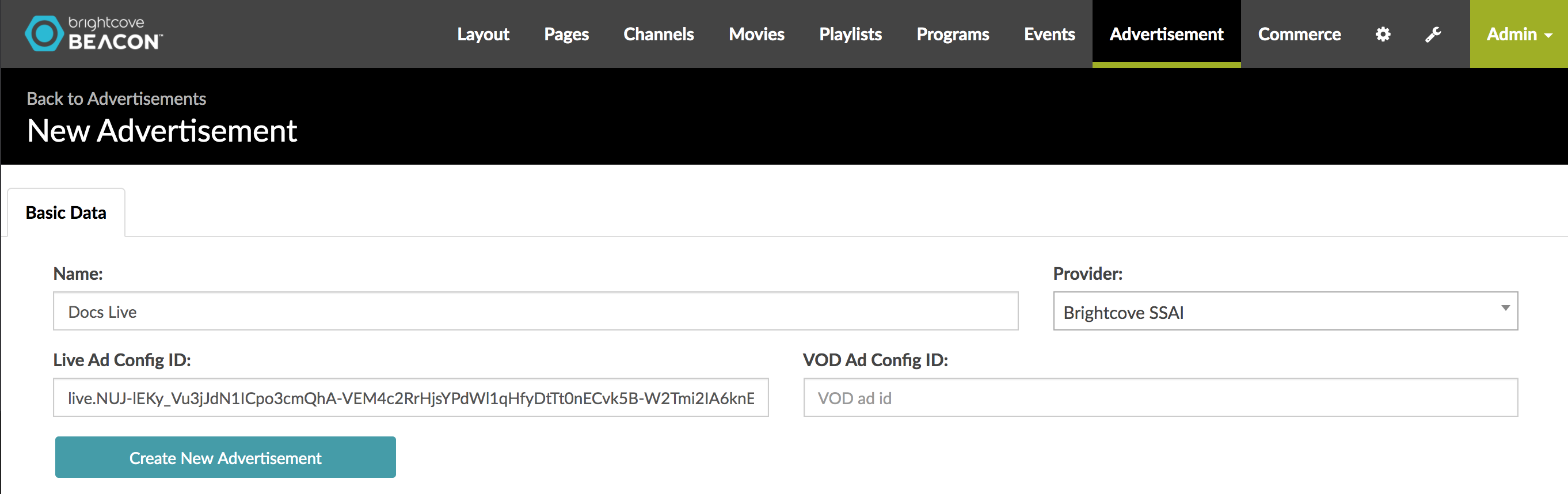The height and width of the screenshot is (494, 1568).
Task: Open the Pages menu item
Action: [x=566, y=34]
